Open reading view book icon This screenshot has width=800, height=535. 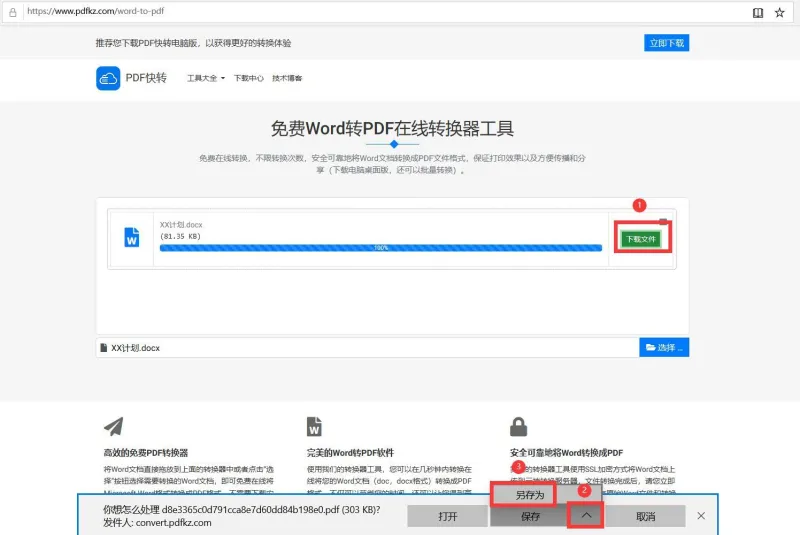(758, 13)
